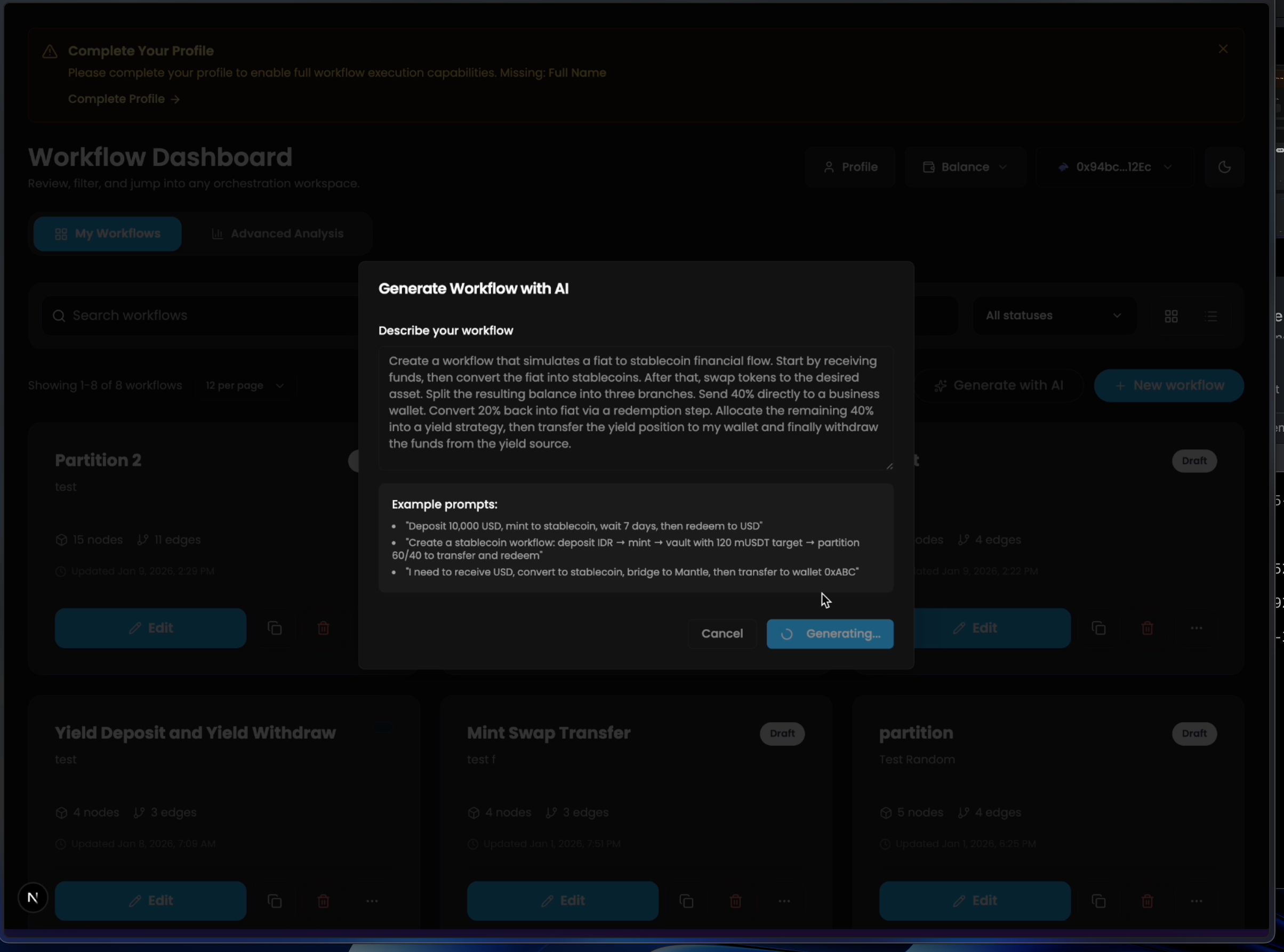The height and width of the screenshot is (952, 1284).
Task: Expand the Balance dropdown
Action: pyautogui.click(x=965, y=167)
